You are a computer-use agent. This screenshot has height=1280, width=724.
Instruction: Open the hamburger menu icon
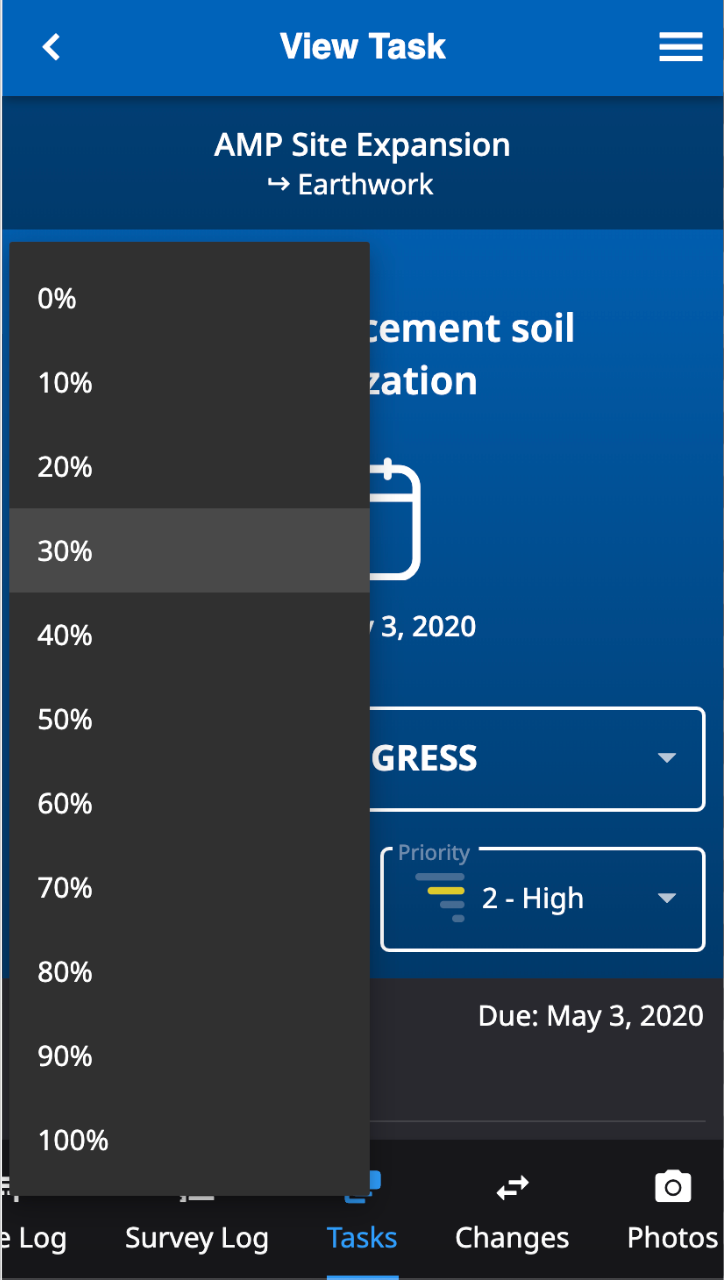click(x=680, y=46)
